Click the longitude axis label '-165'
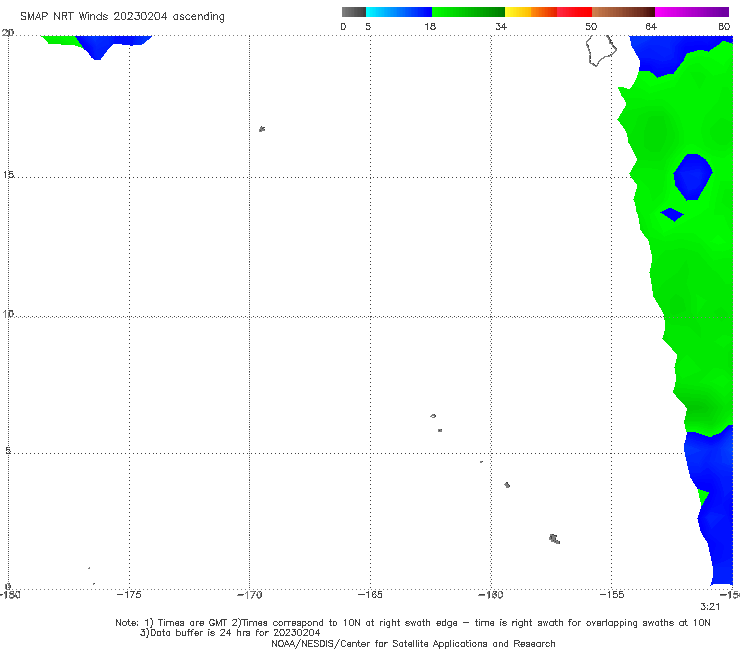The height and width of the screenshot is (650, 740). tap(370, 595)
